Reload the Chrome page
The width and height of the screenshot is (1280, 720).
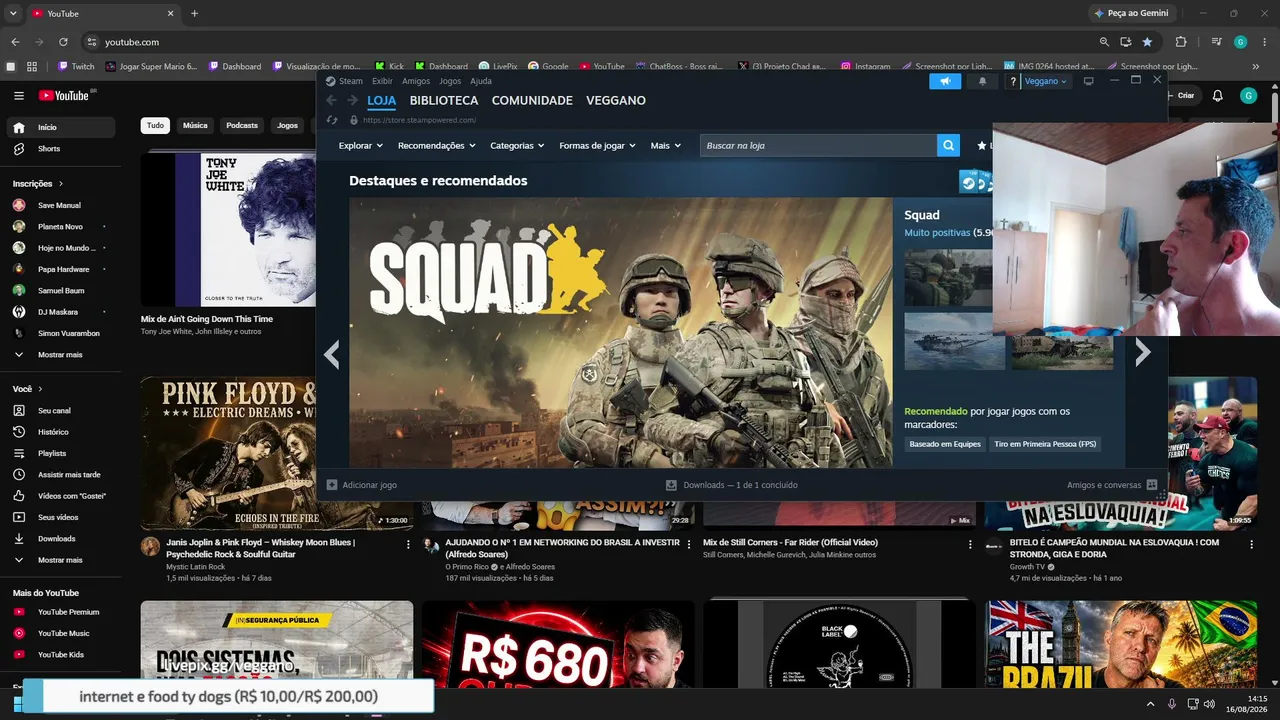[63, 42]
